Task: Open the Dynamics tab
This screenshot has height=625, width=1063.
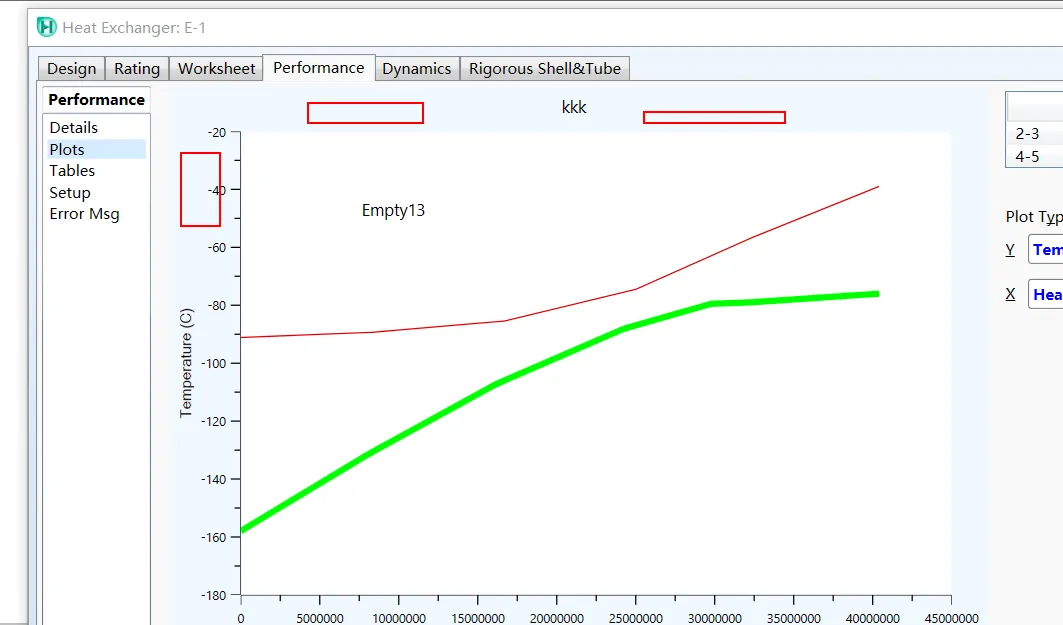Action: (x=416, y=69)
